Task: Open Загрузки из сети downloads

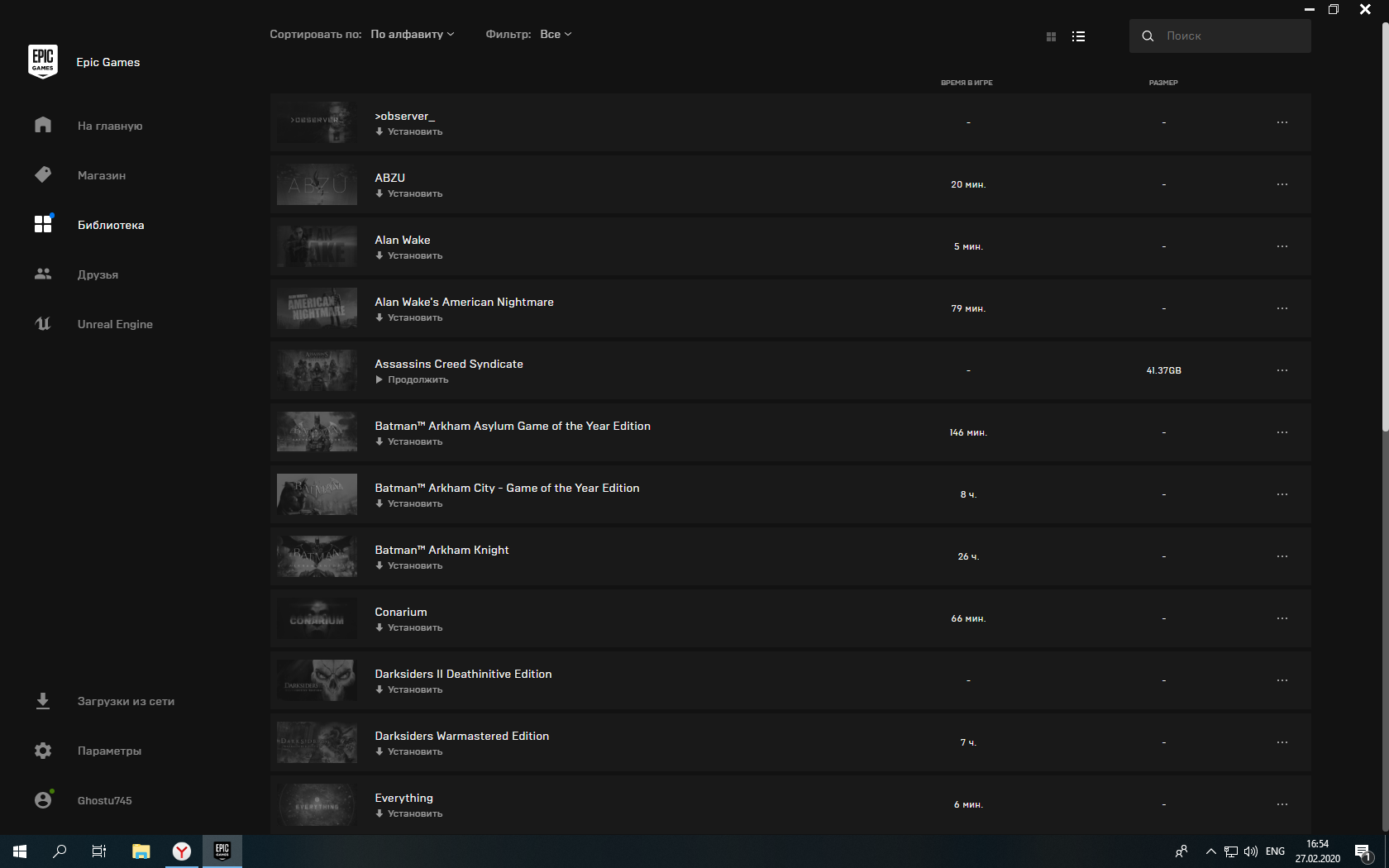Action: point(104,701)
